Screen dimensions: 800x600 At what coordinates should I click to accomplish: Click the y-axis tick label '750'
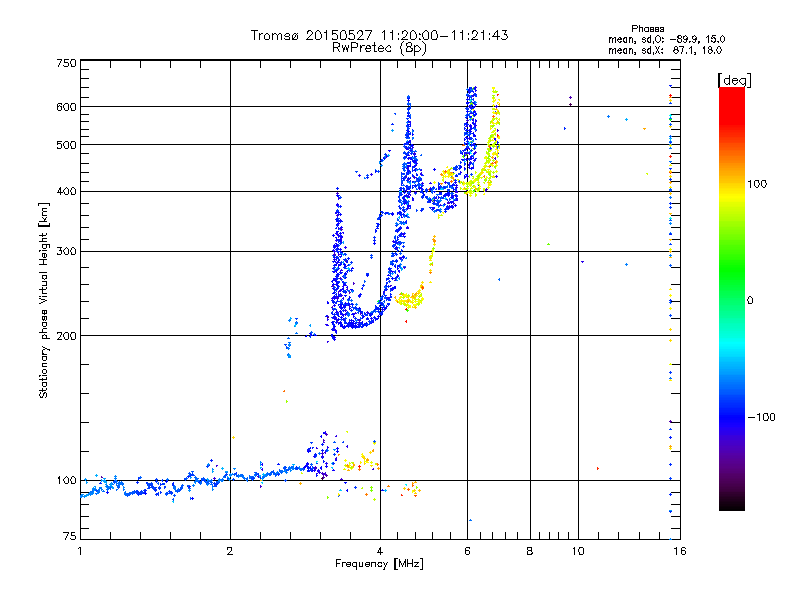tap(67, 63)
